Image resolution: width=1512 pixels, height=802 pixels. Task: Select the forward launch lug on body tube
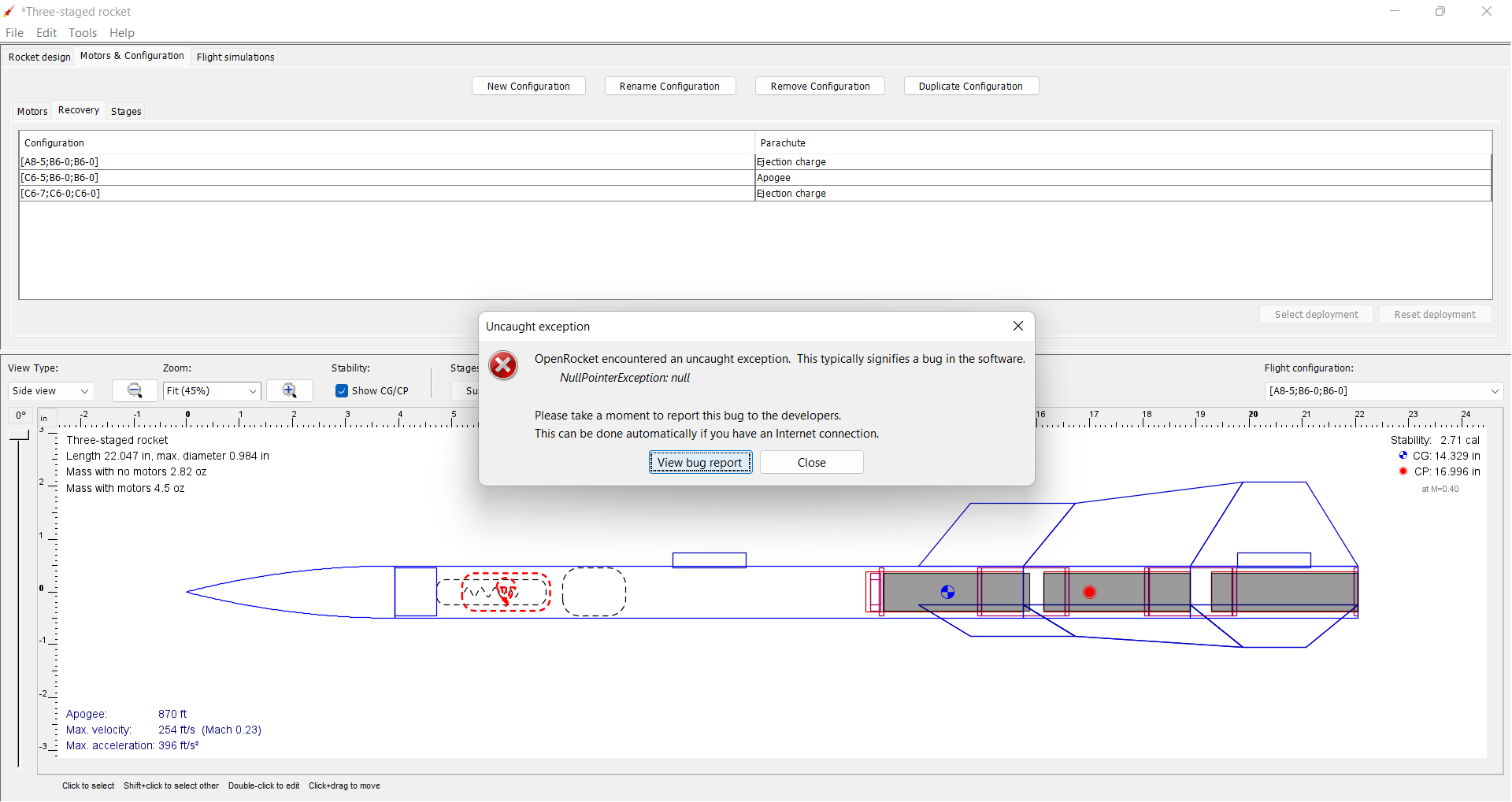pyautogui.click(x=709, y=560)
